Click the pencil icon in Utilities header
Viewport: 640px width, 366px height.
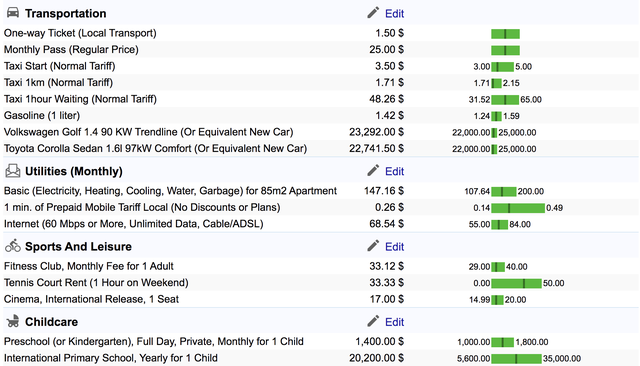pos(373,171)
